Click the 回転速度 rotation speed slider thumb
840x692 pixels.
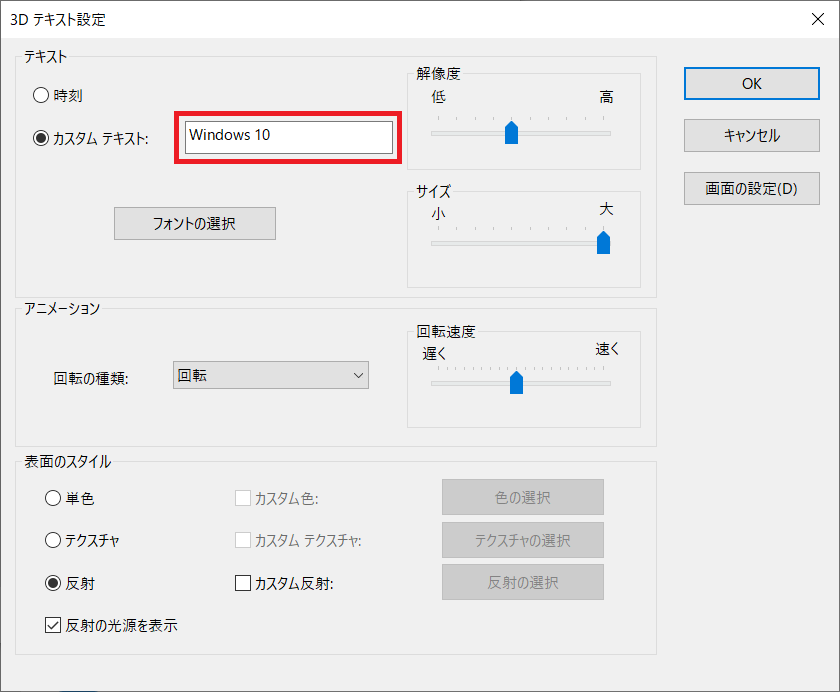click(516, 382)
